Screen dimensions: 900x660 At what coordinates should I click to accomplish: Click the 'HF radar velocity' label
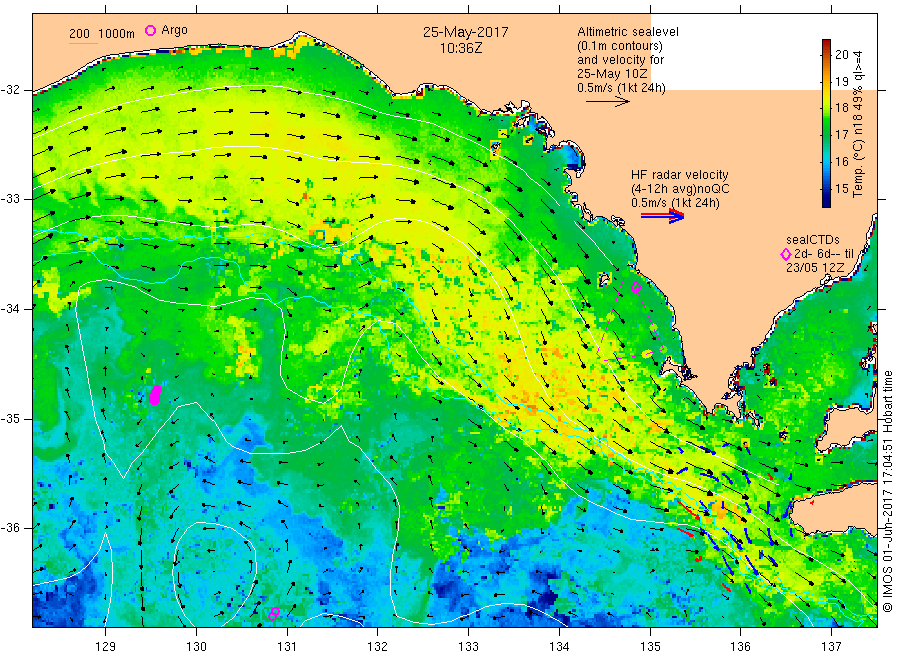[x=680, y=175]
